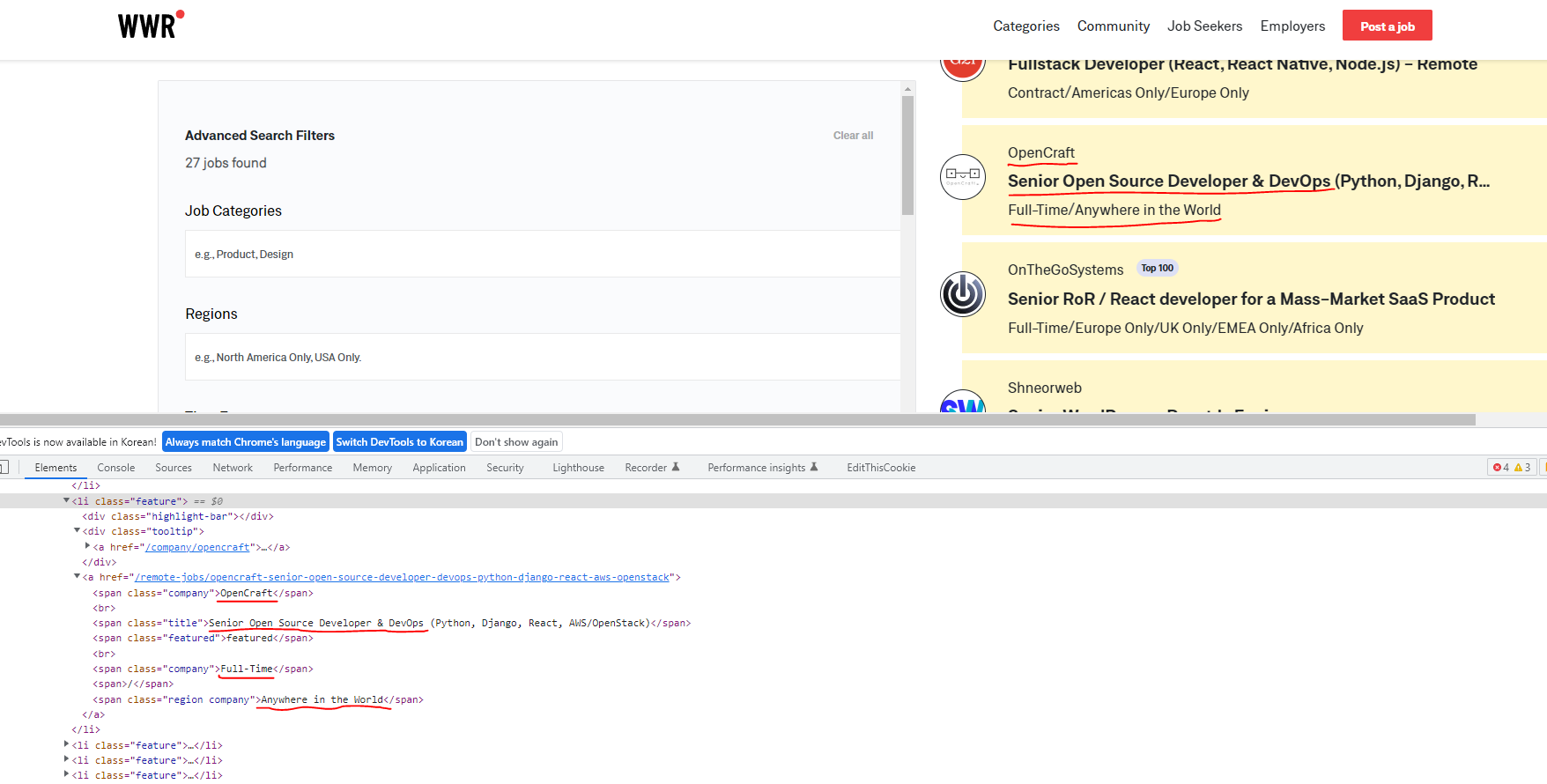Expand third collapsed li feature node
This screenshot has height=784, width=1547.
pos(66,774)
